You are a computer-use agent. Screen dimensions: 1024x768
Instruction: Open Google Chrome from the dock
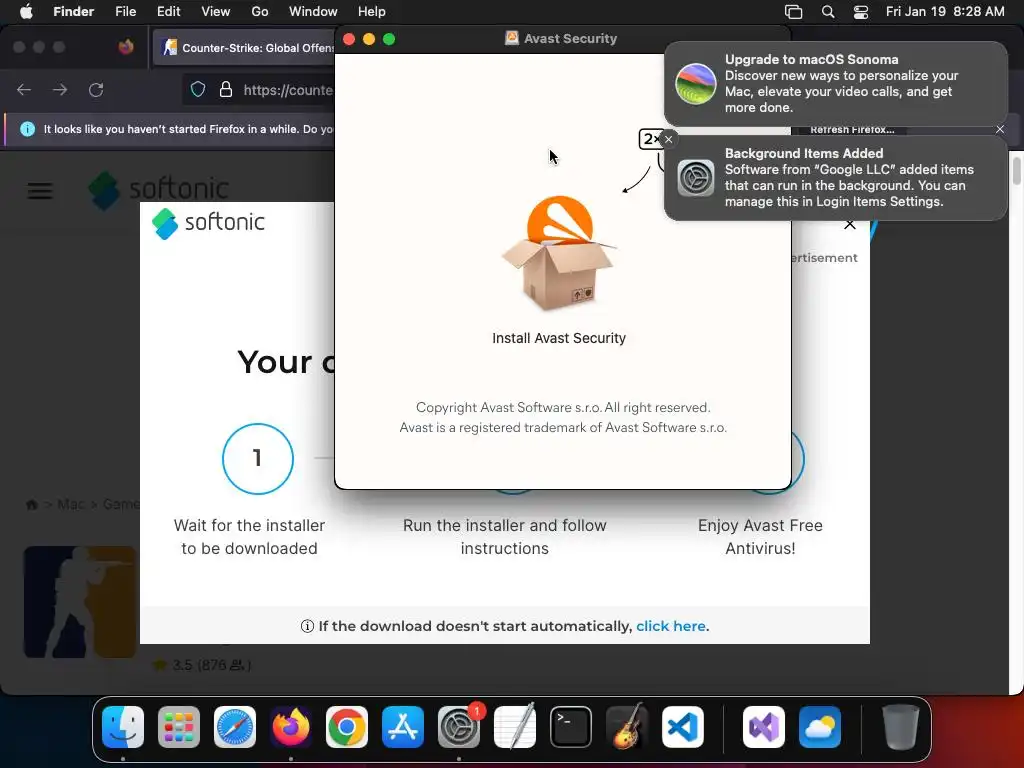pos(347,727)
